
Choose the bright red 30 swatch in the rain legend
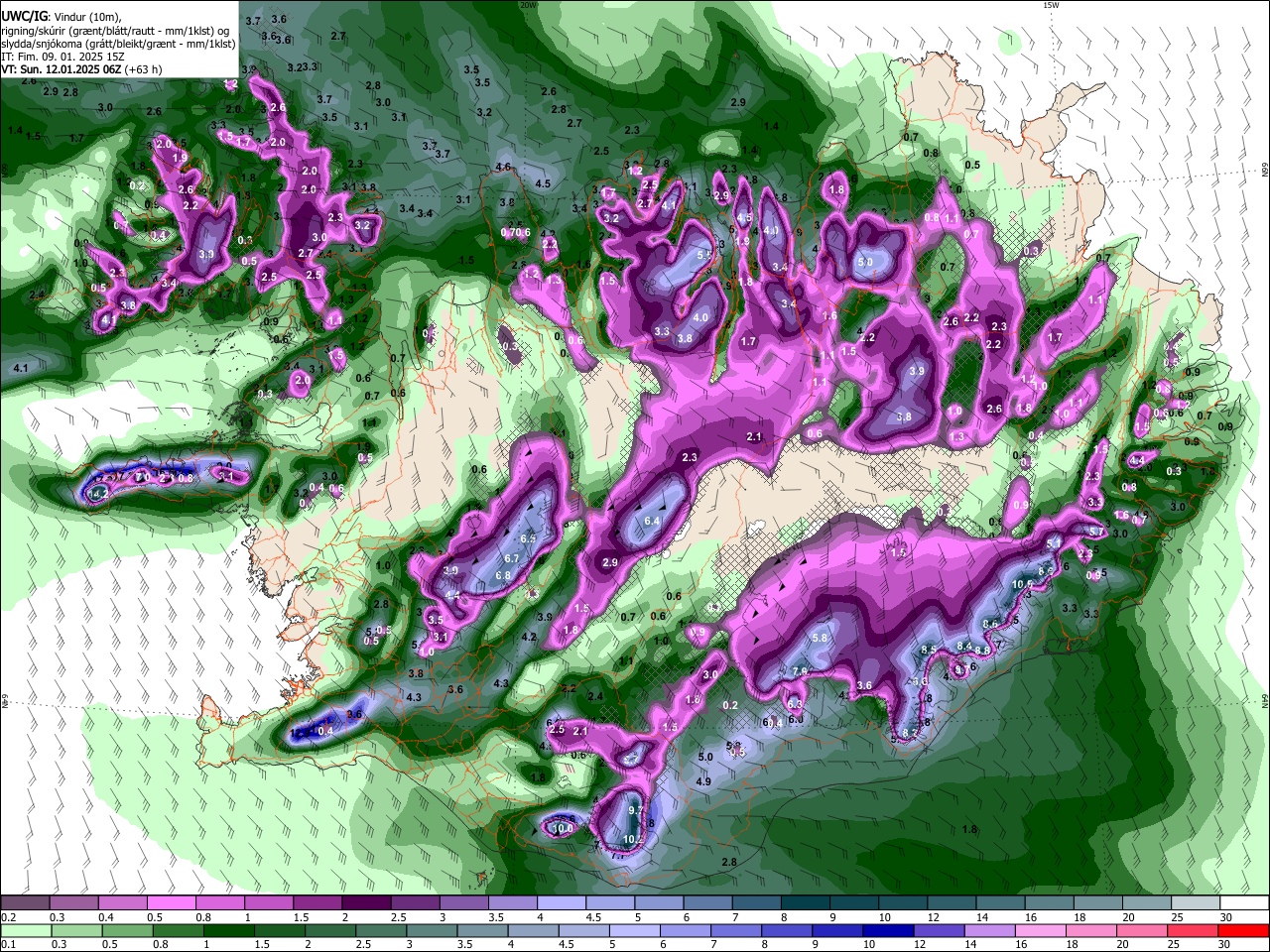click(1243, 930)
